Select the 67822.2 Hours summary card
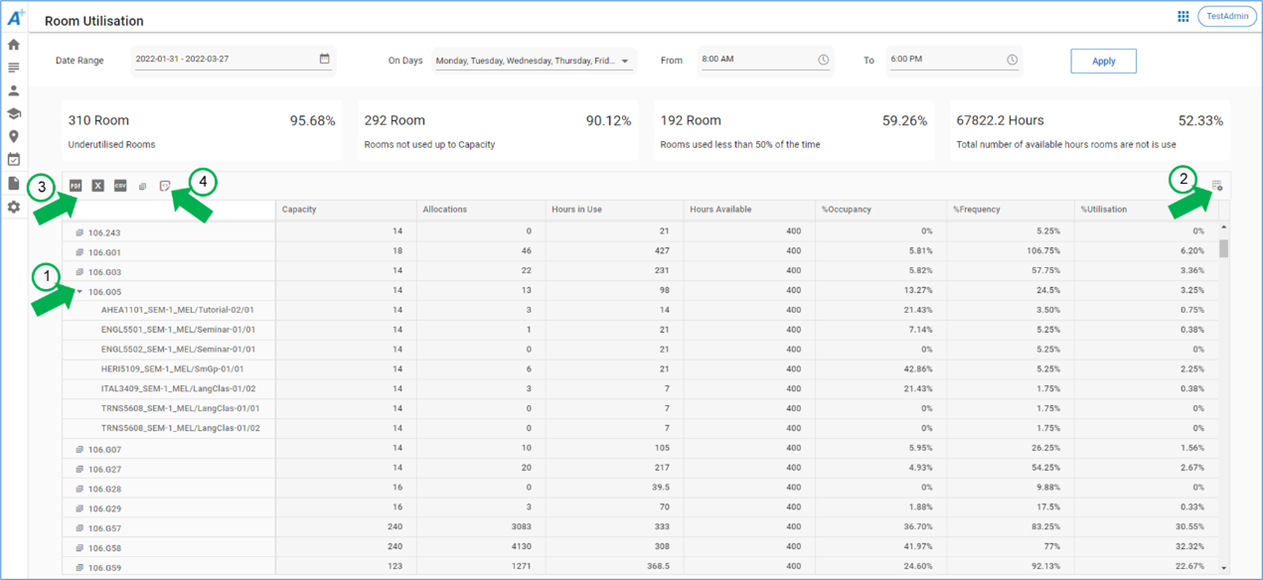 pos(1090,130)
